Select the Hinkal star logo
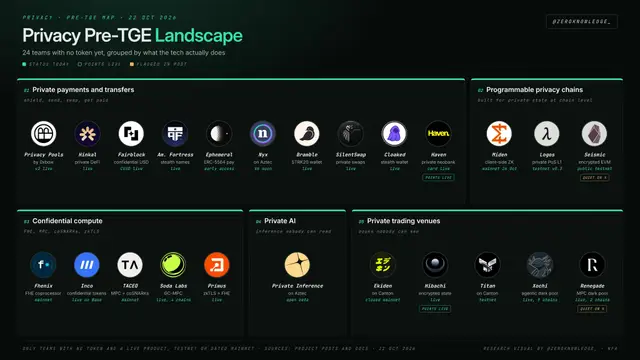The height and width of the screenshot is (360, 640). click(87, 133)
